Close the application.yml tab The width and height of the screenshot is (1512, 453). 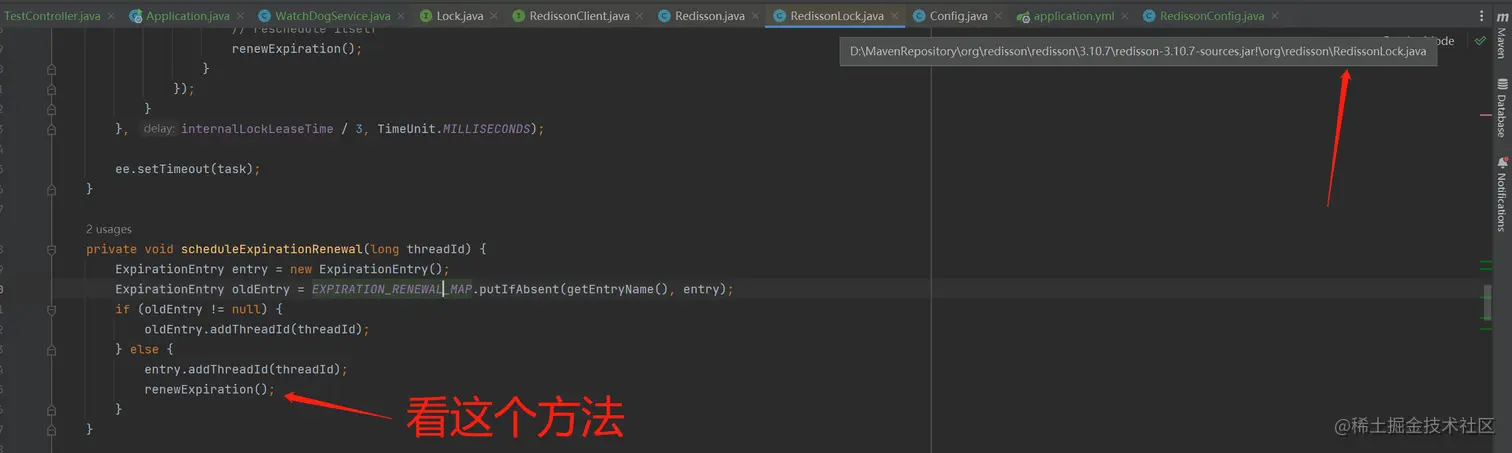[1126, 16]
